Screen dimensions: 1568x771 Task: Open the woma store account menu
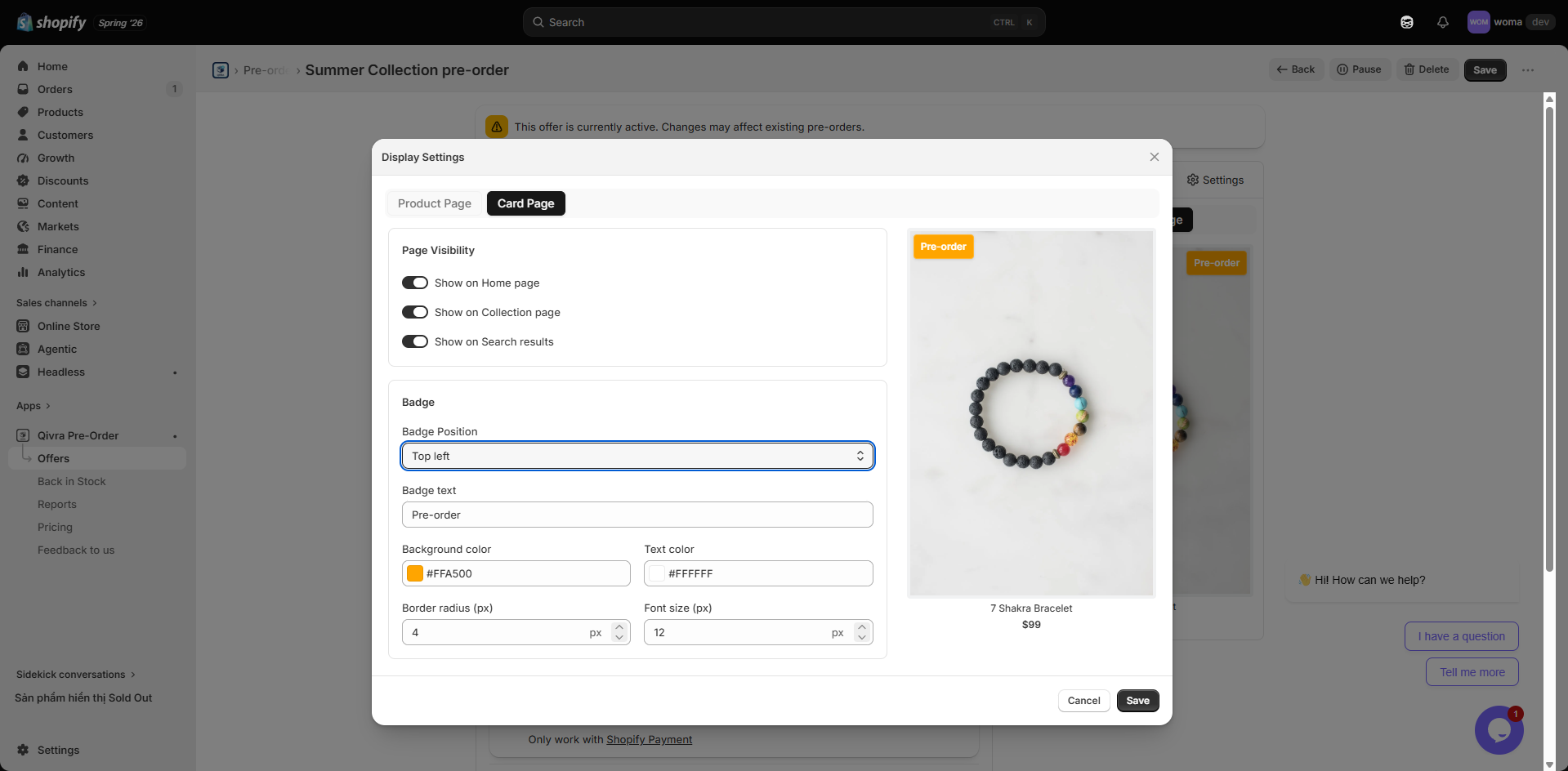[x=1510, y=22]
